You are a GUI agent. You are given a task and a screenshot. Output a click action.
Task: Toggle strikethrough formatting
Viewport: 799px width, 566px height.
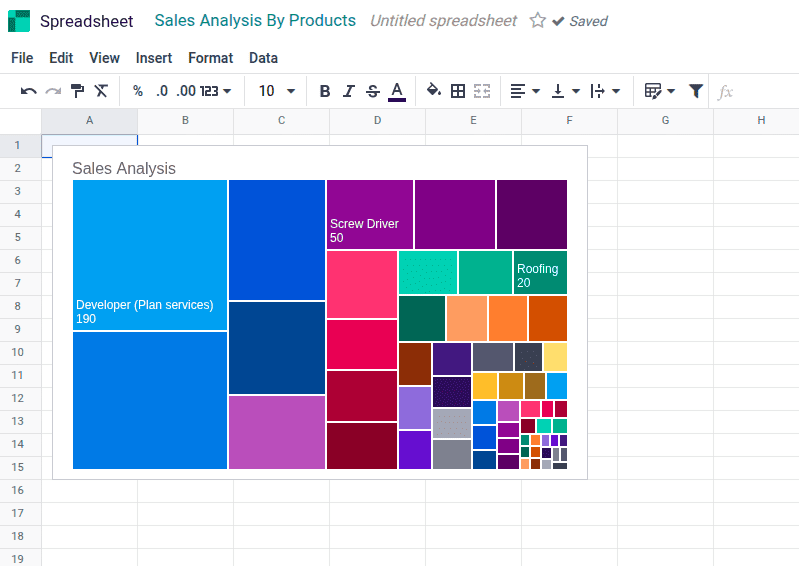[373, 91]
